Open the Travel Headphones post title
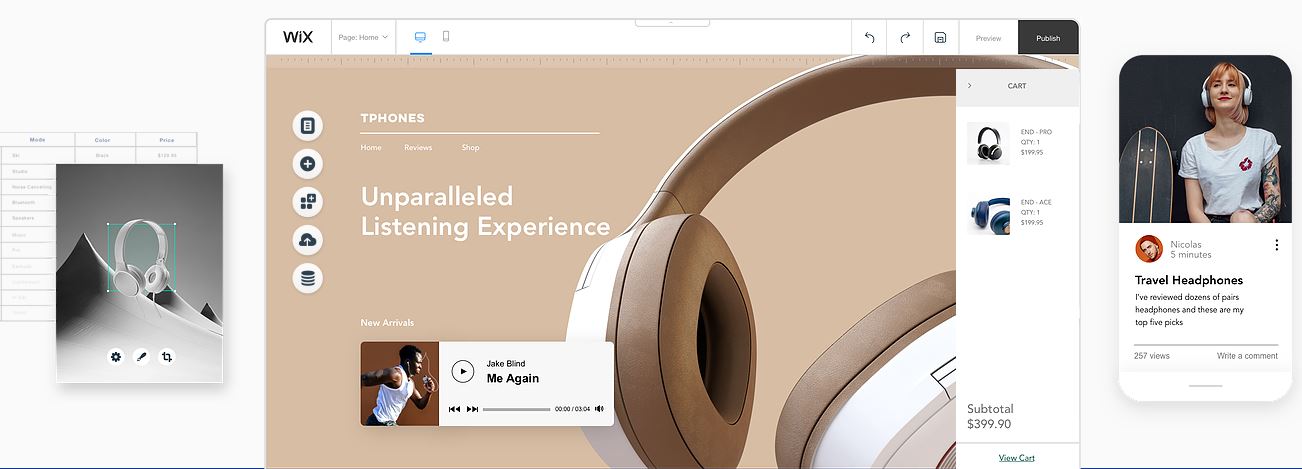 pos(1189,280)
